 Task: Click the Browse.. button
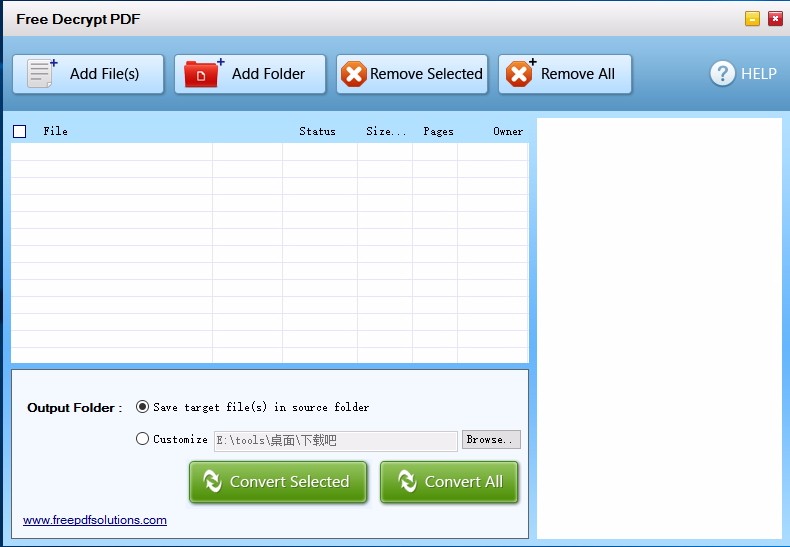[x=491, y=439]
